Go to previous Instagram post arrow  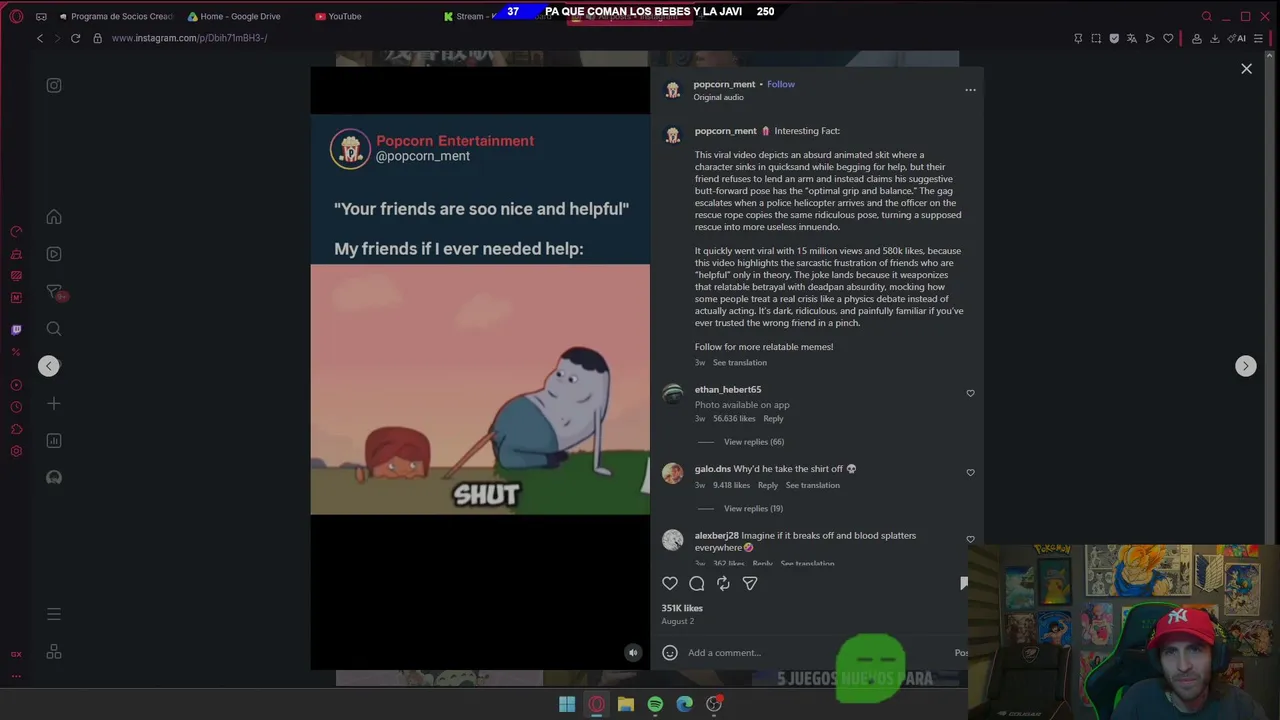49,366
